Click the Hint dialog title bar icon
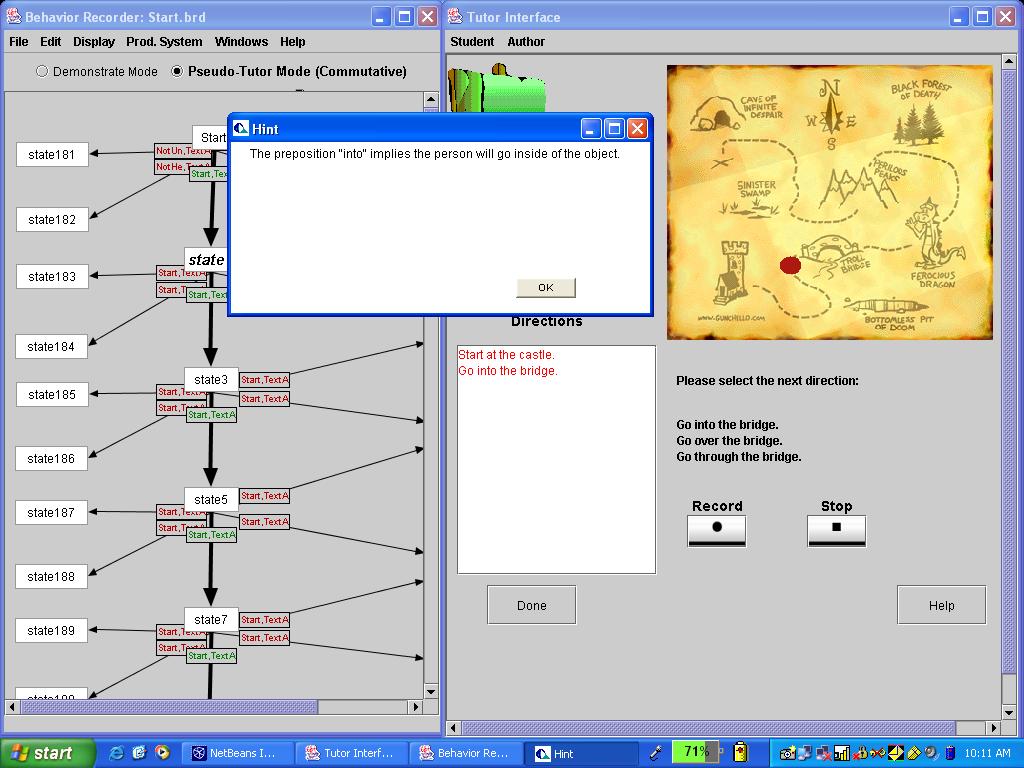 point(241,129)
